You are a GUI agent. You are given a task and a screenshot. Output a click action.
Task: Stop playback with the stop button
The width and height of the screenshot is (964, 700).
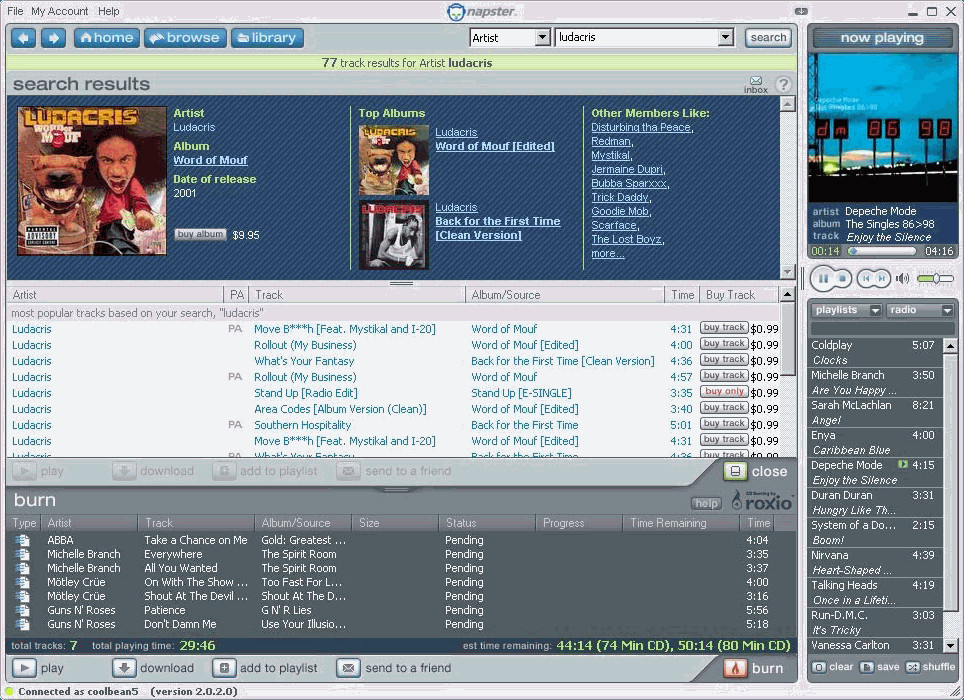(842, 278)
